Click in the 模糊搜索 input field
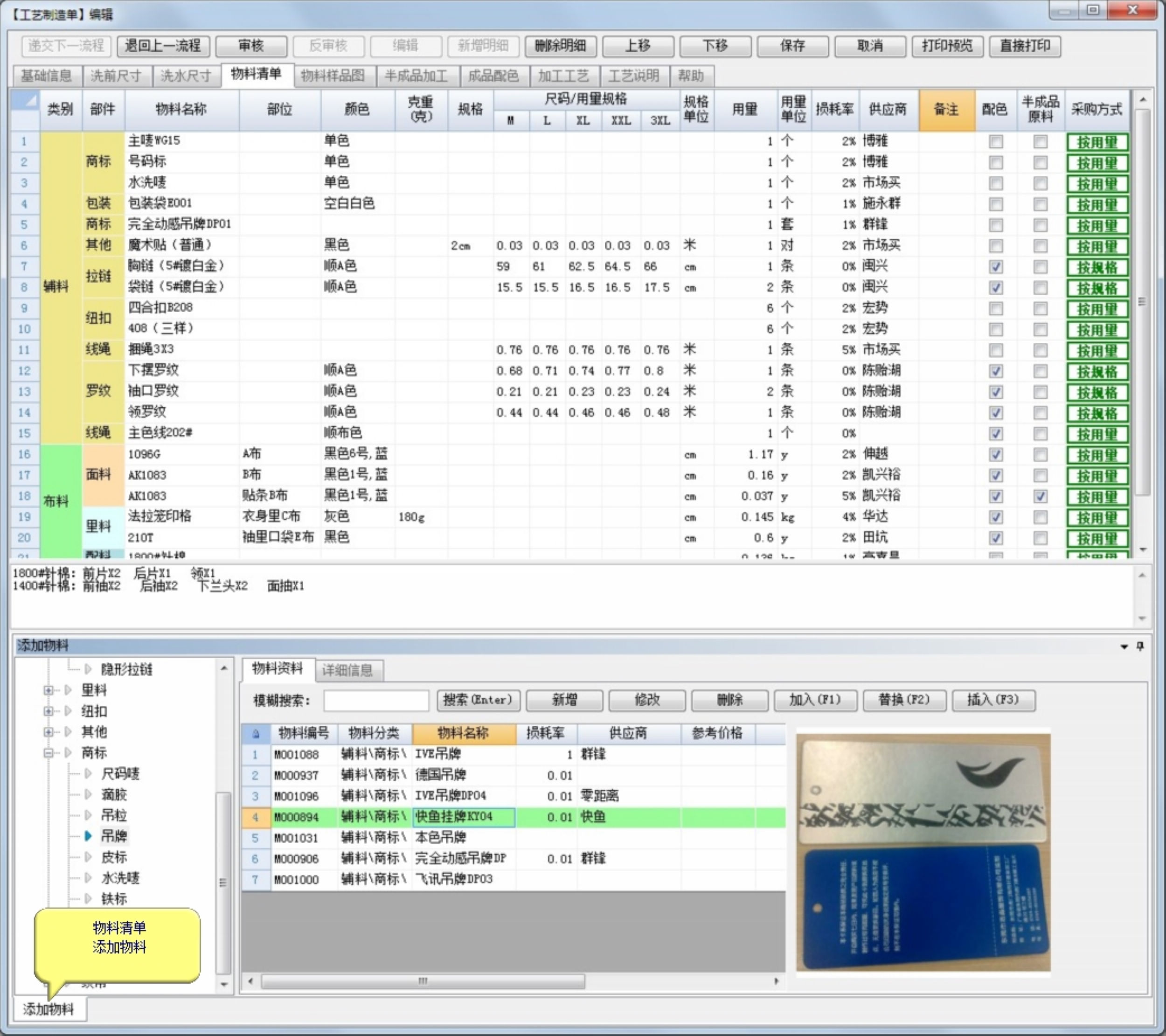This screenshot has height=1036, width=1166. click(x=376, y=700)
